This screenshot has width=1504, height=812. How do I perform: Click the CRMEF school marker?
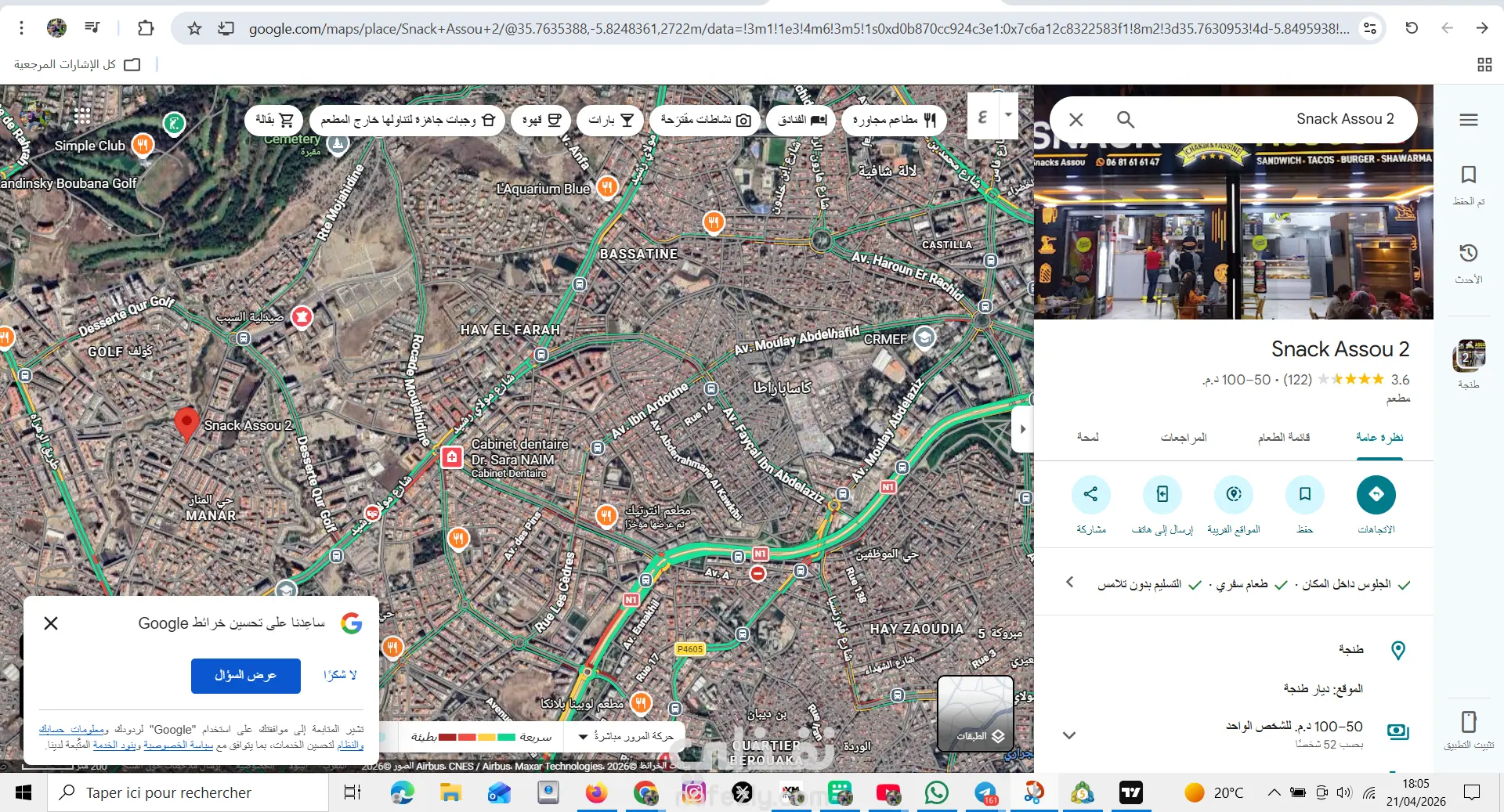point(925,337)
